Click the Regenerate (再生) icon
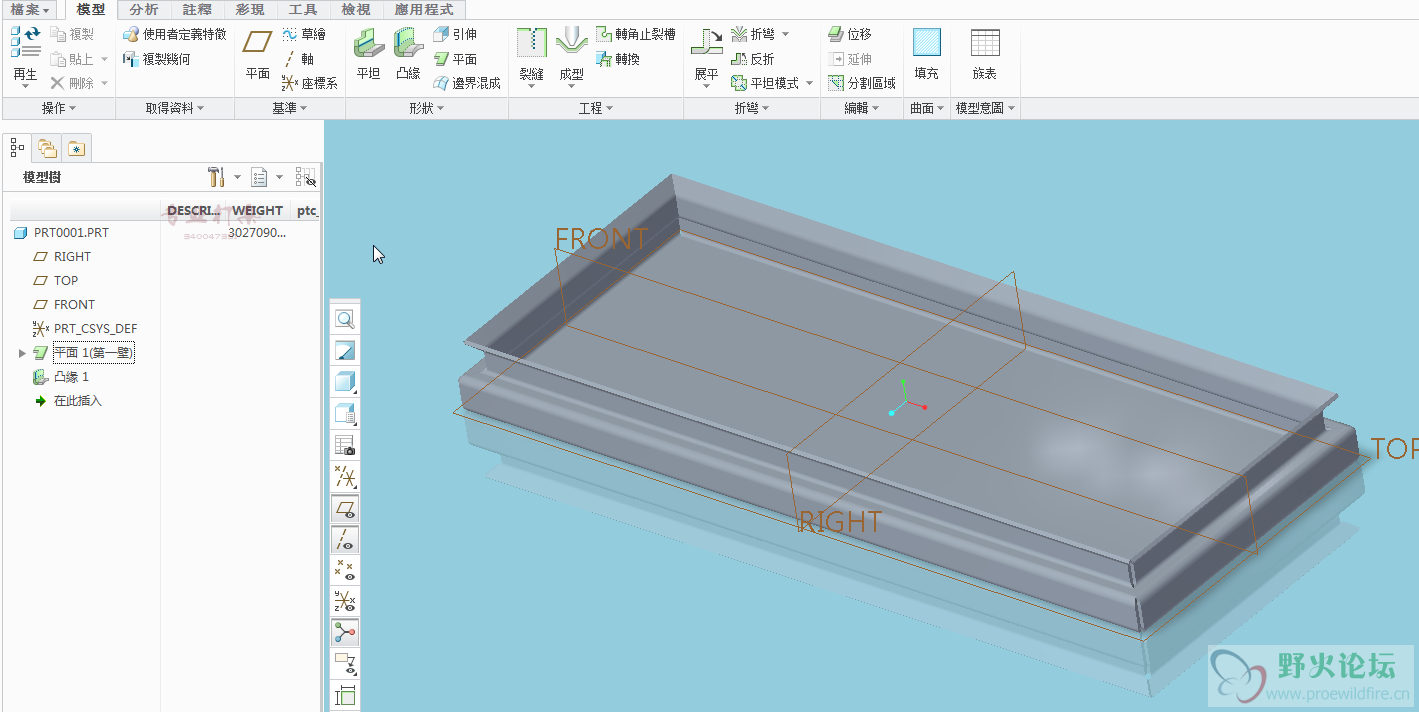Image resolution: width=1419 pixels, height=712 pixels. click(26, 43)
